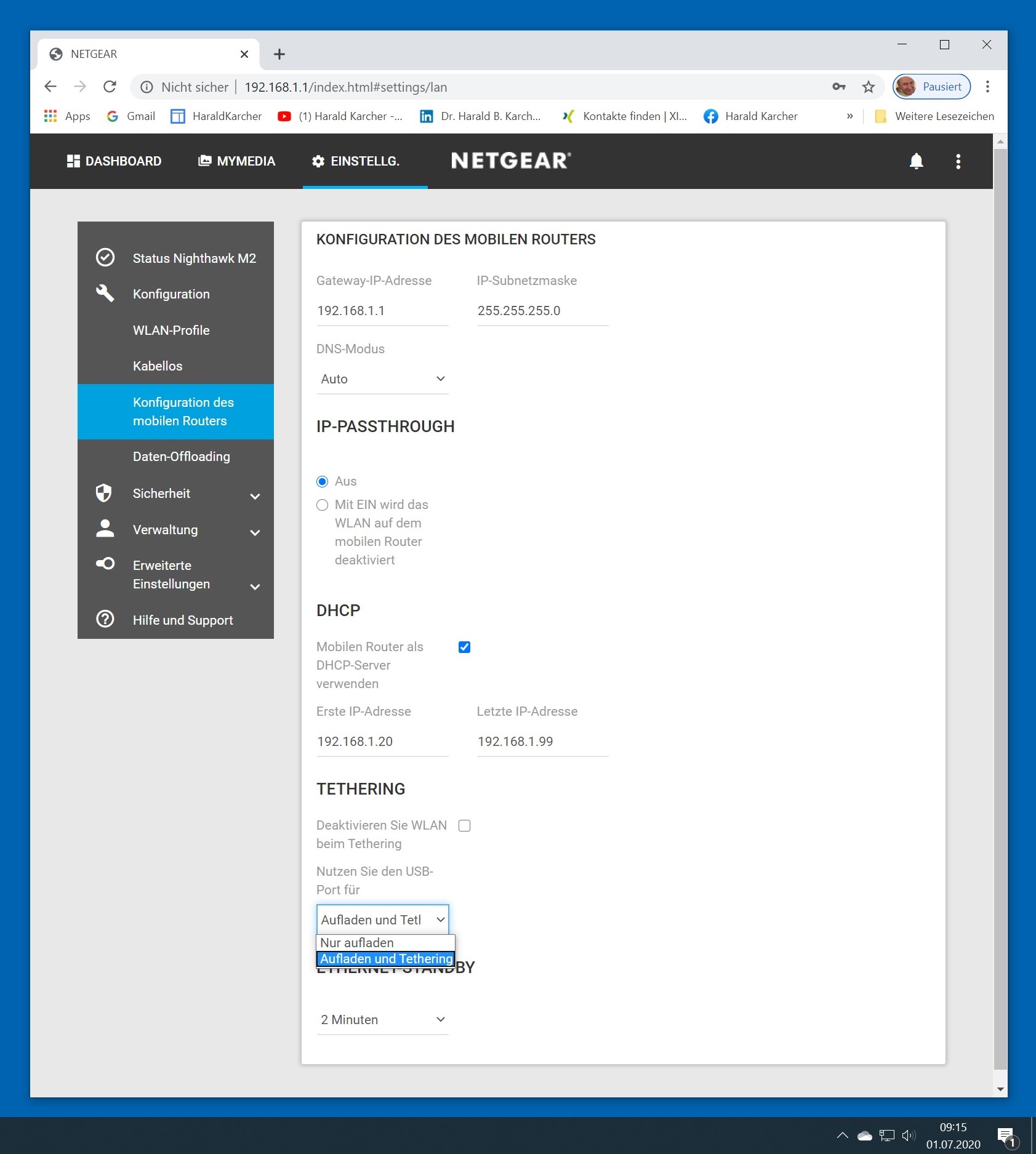
Task: Open Kabellos in the sidebar
Action: 158,366
